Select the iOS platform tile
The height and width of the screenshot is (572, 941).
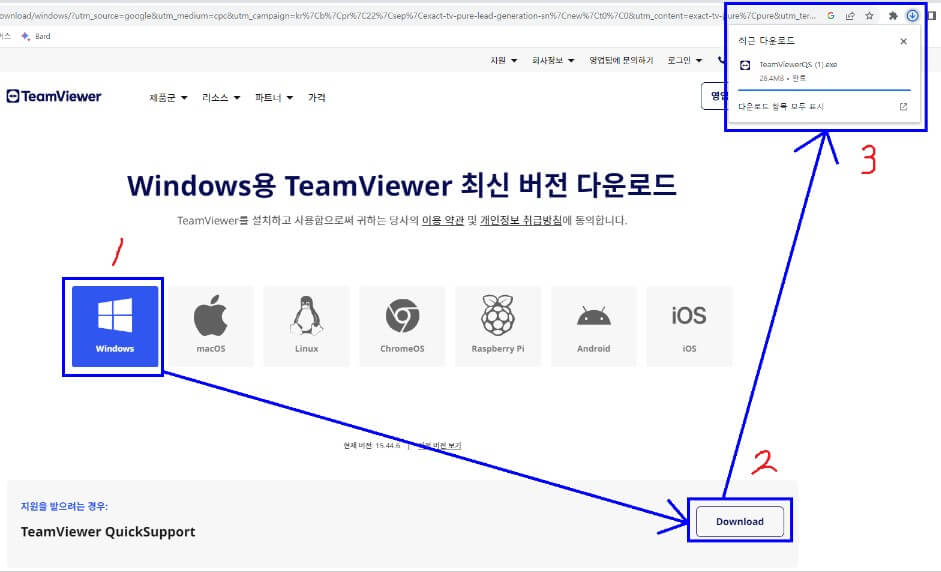[689, 326]
